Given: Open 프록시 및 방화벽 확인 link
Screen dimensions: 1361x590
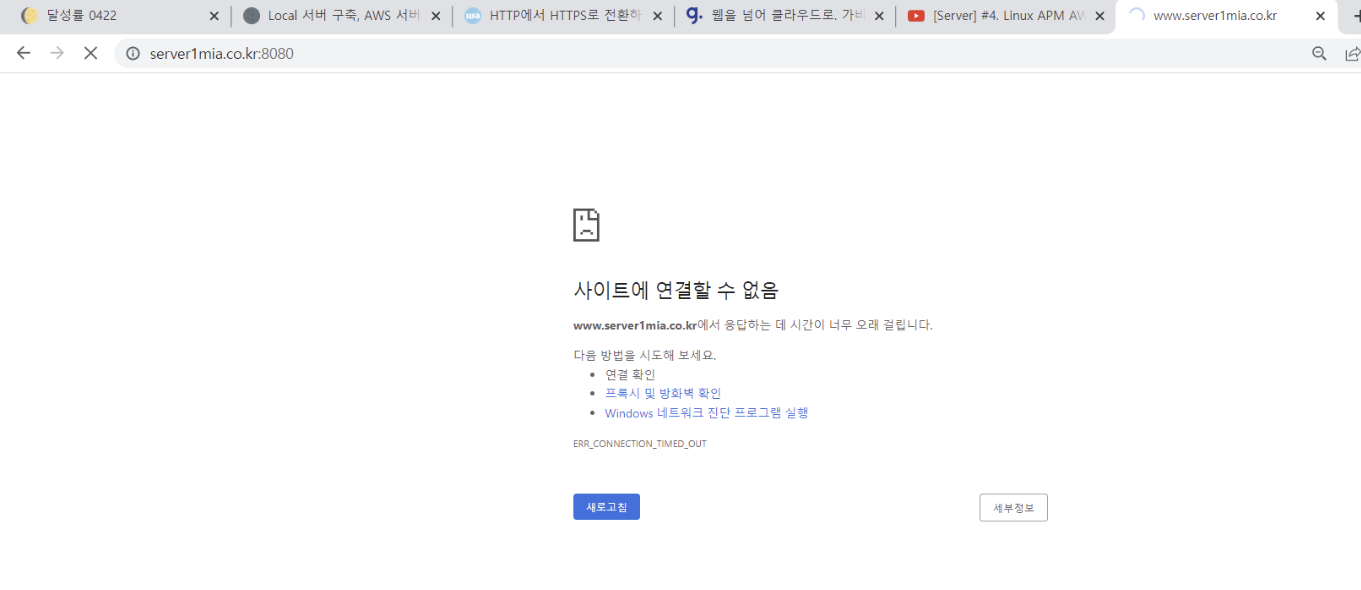Looking at the screenshot, I should pos(662,394).
